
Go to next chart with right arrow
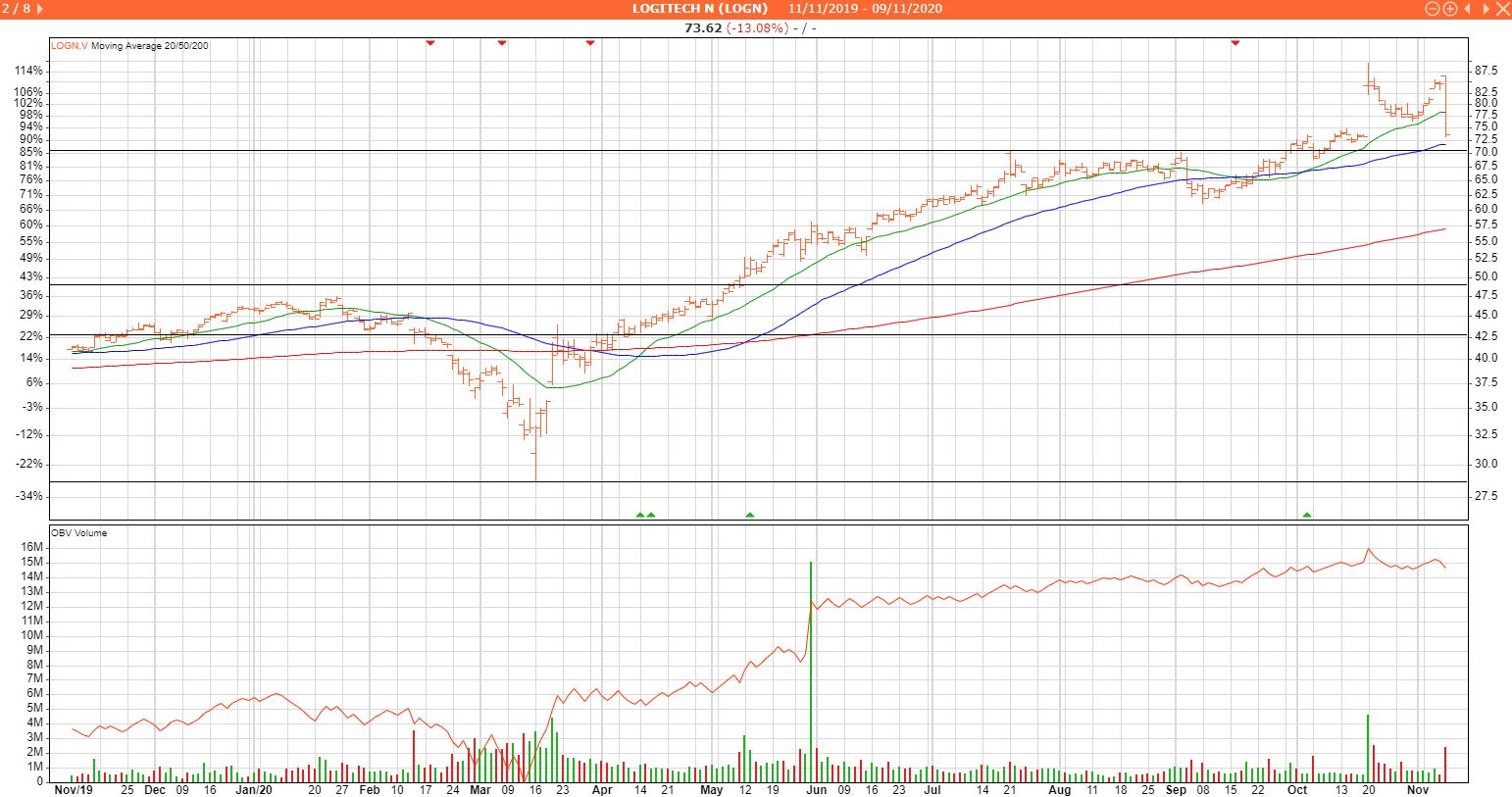coord(1485,9)
